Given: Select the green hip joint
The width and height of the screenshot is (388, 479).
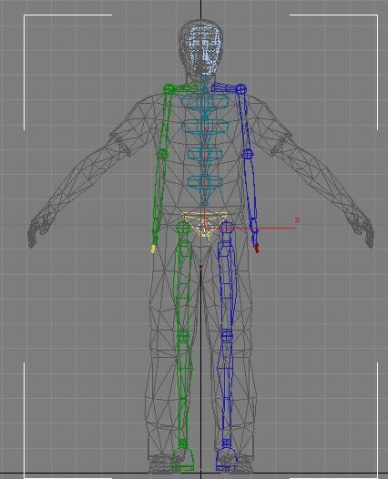Looking at the screenshot, I should (x=183, y=227).
